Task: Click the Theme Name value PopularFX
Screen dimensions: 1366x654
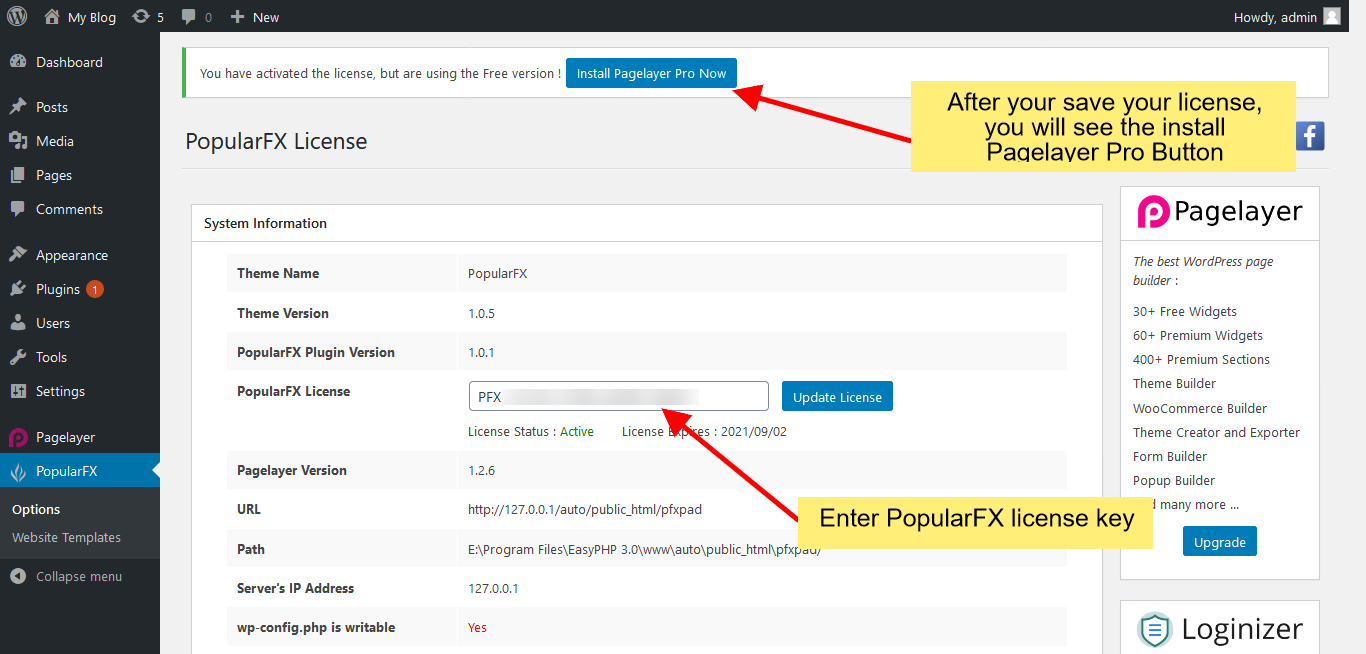Action: 497,273
